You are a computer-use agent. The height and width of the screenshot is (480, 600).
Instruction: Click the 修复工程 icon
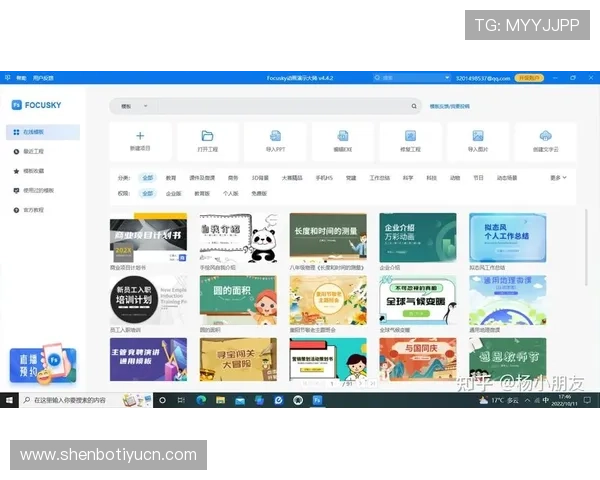point(410,136)
